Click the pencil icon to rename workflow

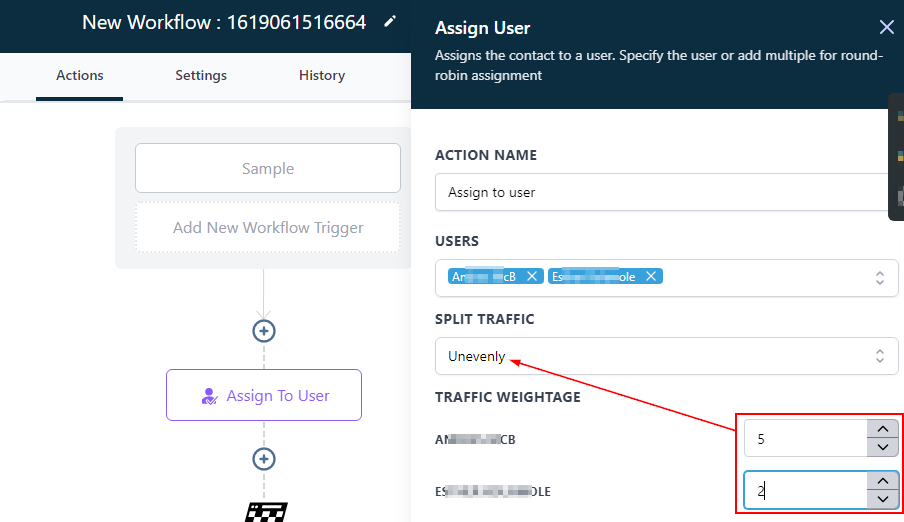390,21
